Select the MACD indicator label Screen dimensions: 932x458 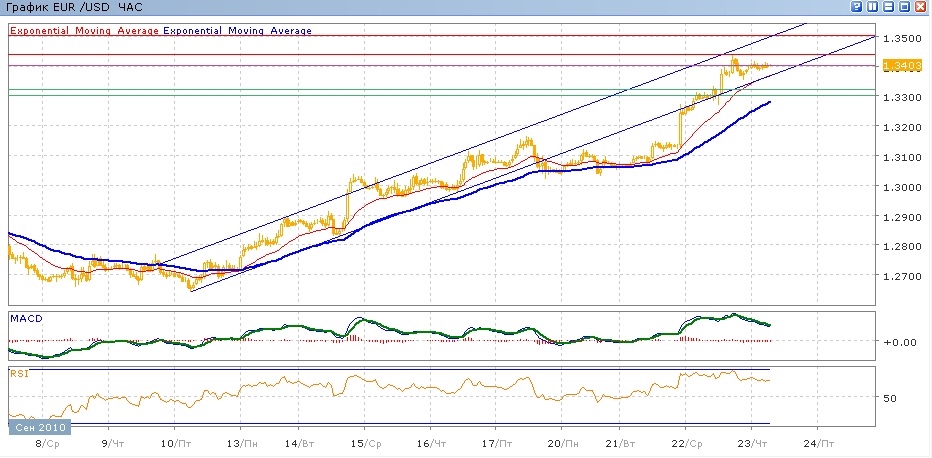click(x=25, y=318)
